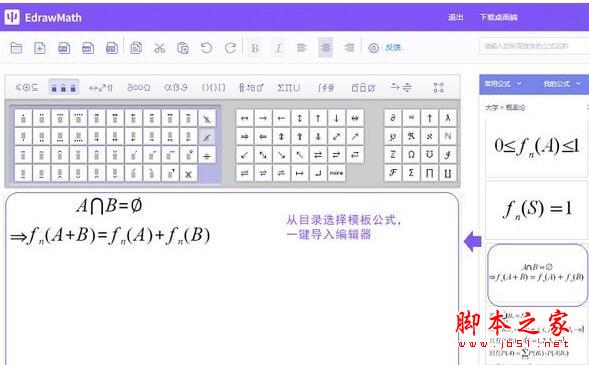This screenshot has width=589, height=365.
Task: Open the 反馈 feedback link
Action: click(393, 48)
